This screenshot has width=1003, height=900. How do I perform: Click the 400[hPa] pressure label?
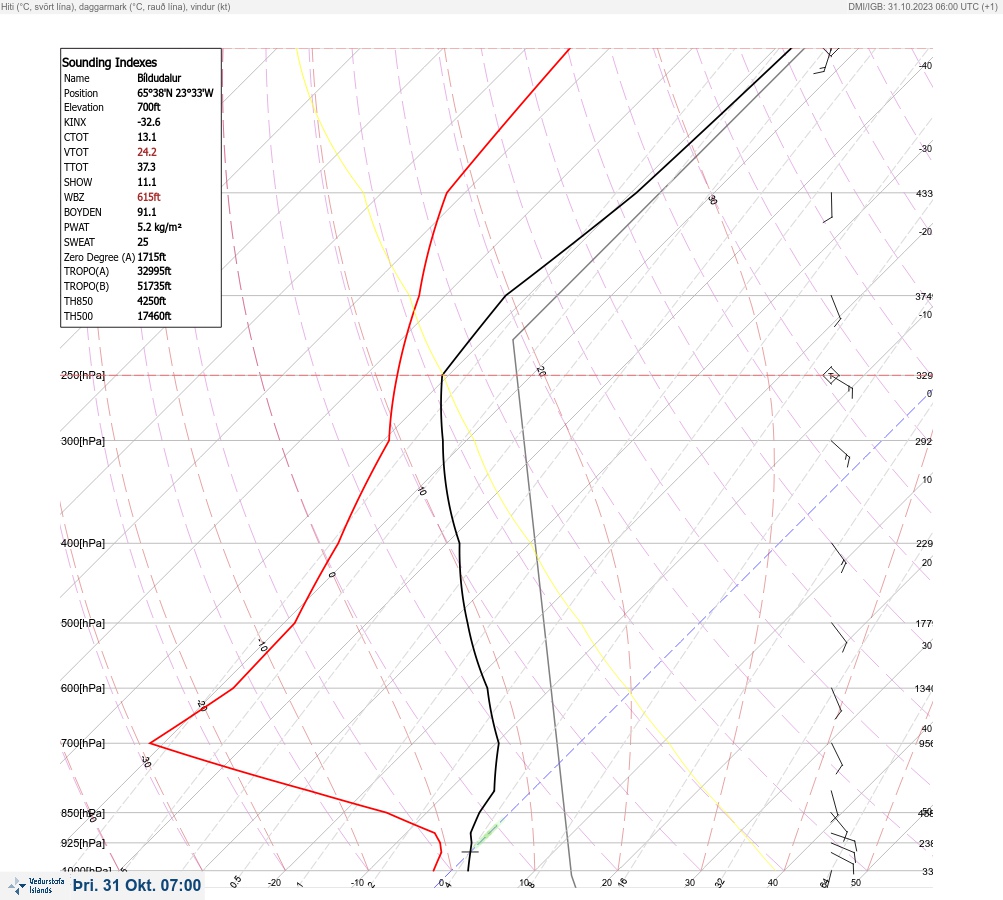83,544
